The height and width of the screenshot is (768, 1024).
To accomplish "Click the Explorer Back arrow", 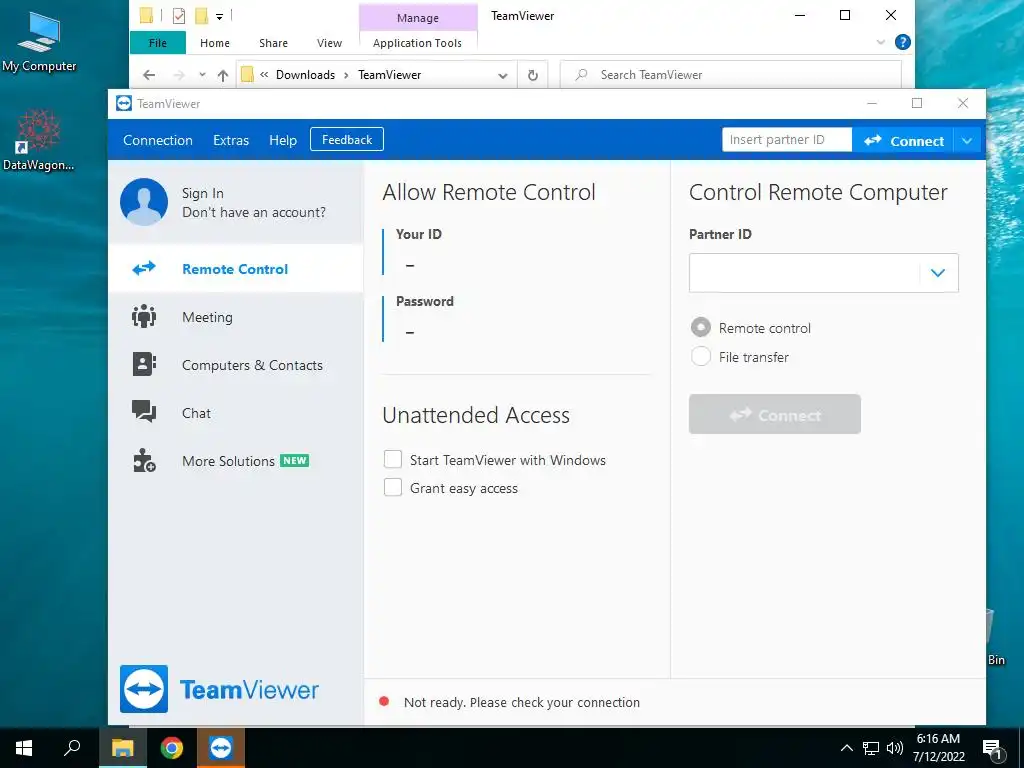I will tap(149, 75).
